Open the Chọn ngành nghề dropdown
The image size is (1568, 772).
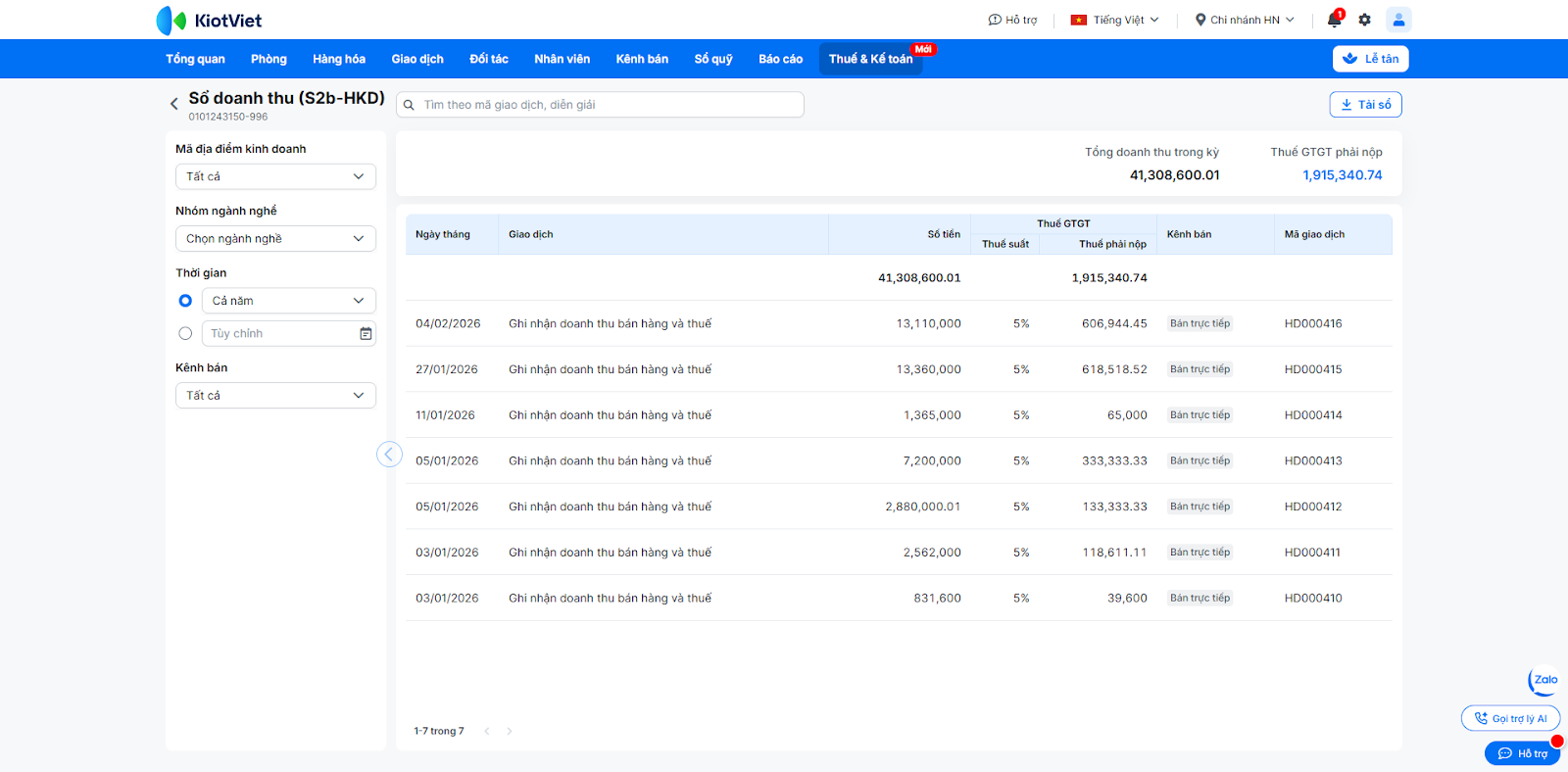click(x=275, y=239)
